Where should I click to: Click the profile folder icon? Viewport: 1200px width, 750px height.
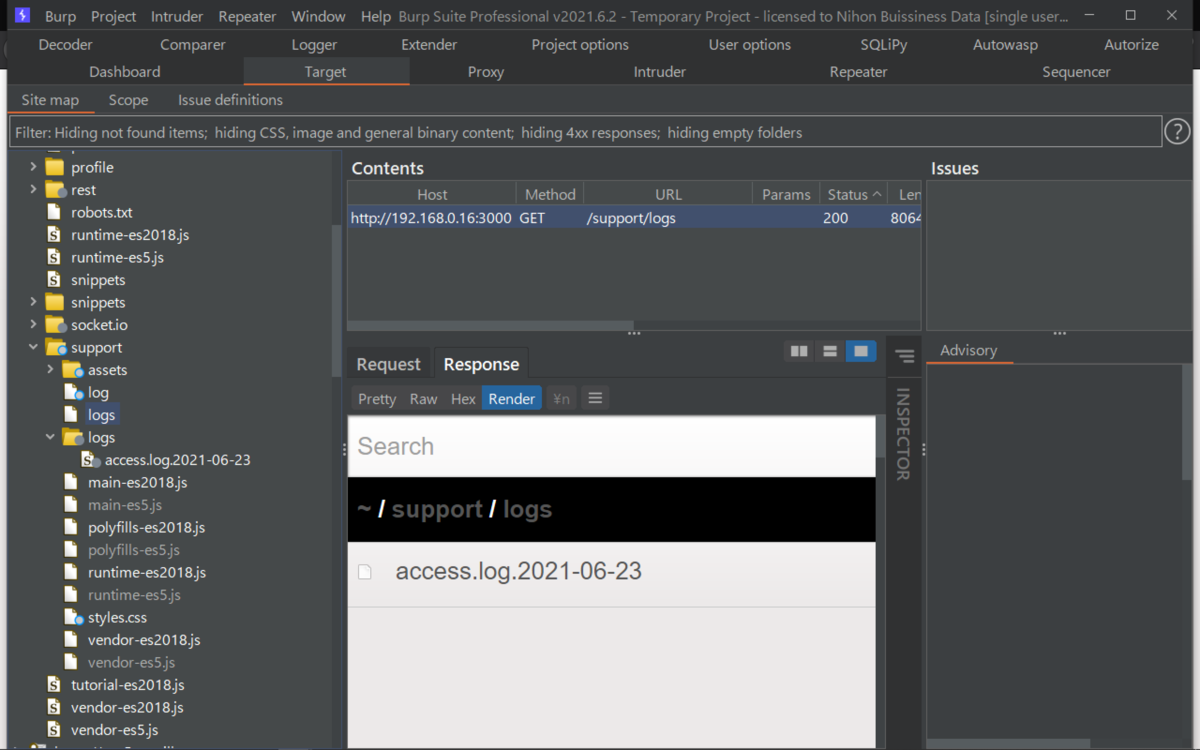(x=55, y=167)
